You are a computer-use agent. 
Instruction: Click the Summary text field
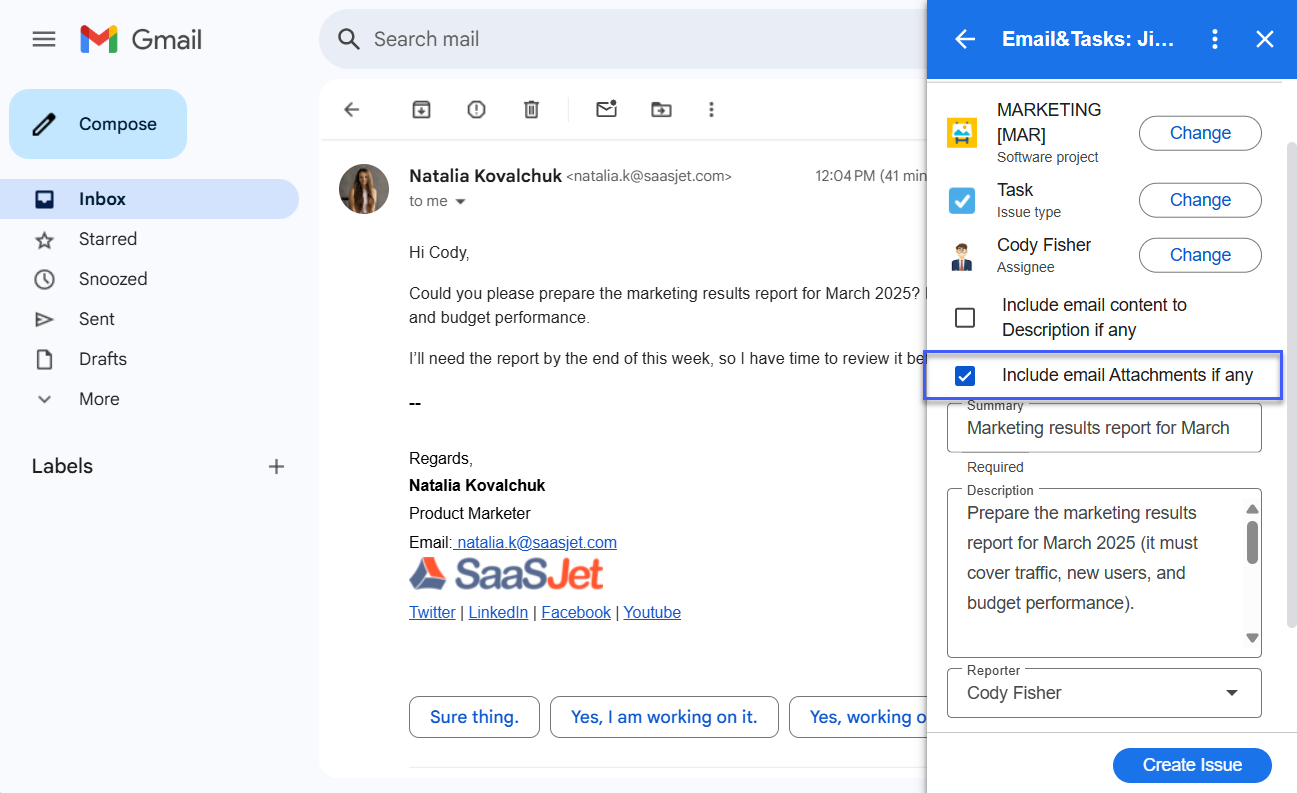1103,428
